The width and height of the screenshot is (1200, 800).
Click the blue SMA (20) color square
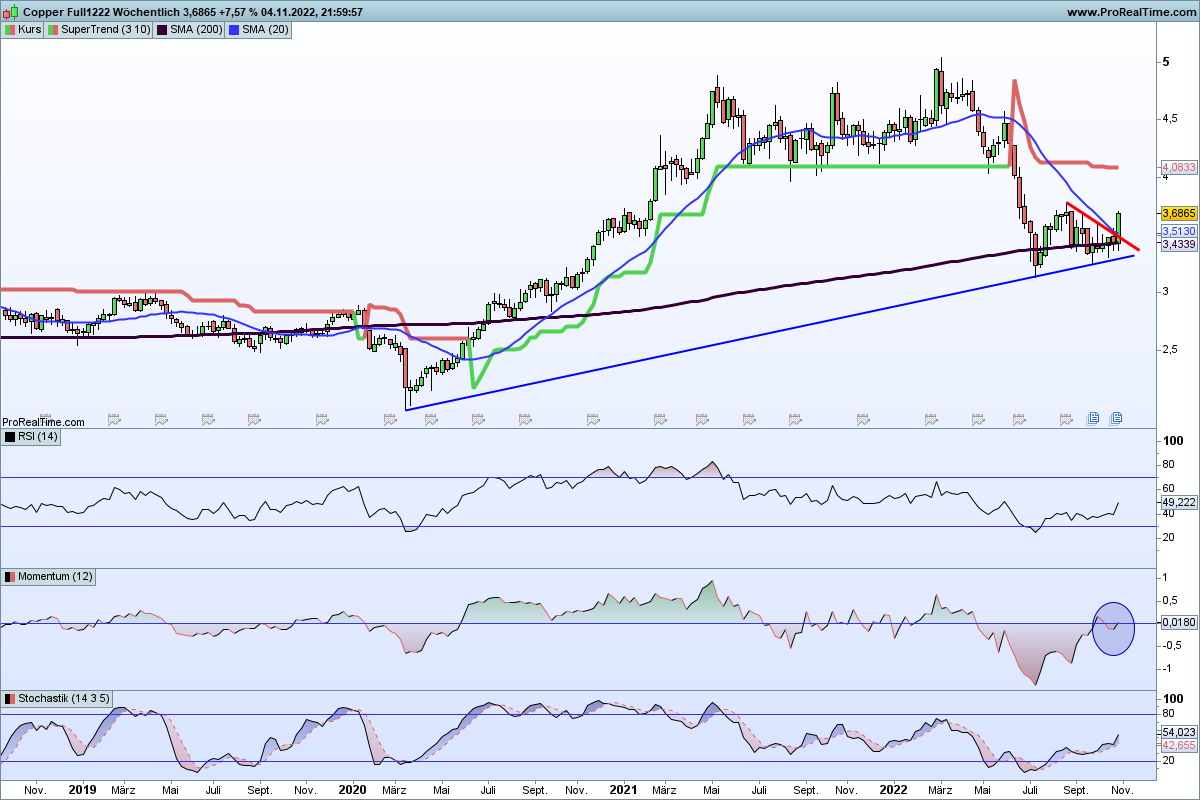[x=235, y=30]
